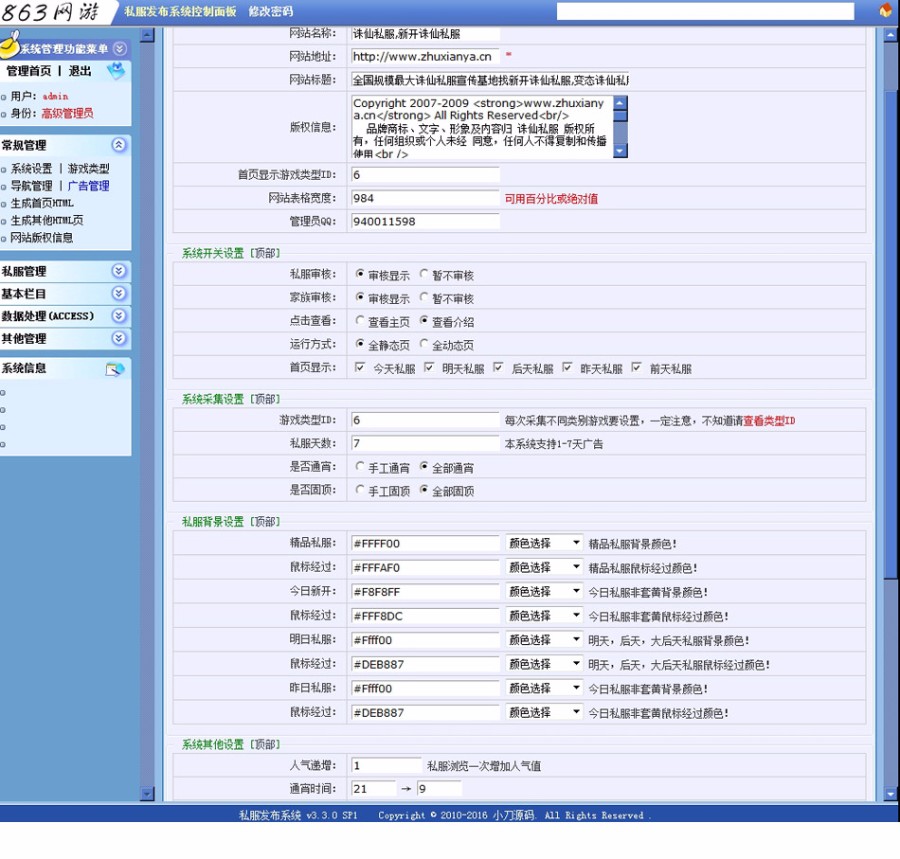Click sidebar scrollbar down arrow
The image size is (900, 859).
148,794
